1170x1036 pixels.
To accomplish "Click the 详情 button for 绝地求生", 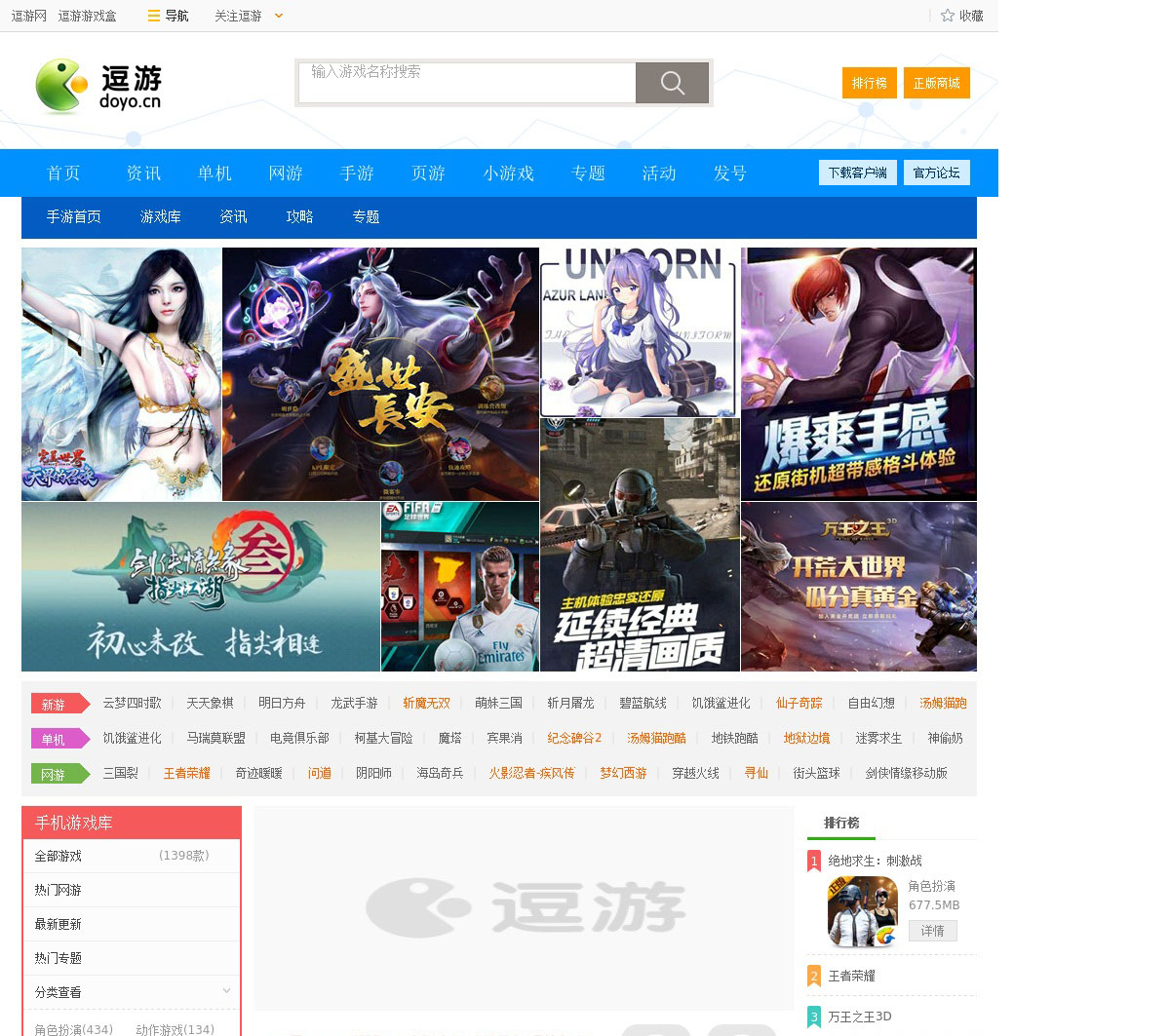I will coord(932,931).
